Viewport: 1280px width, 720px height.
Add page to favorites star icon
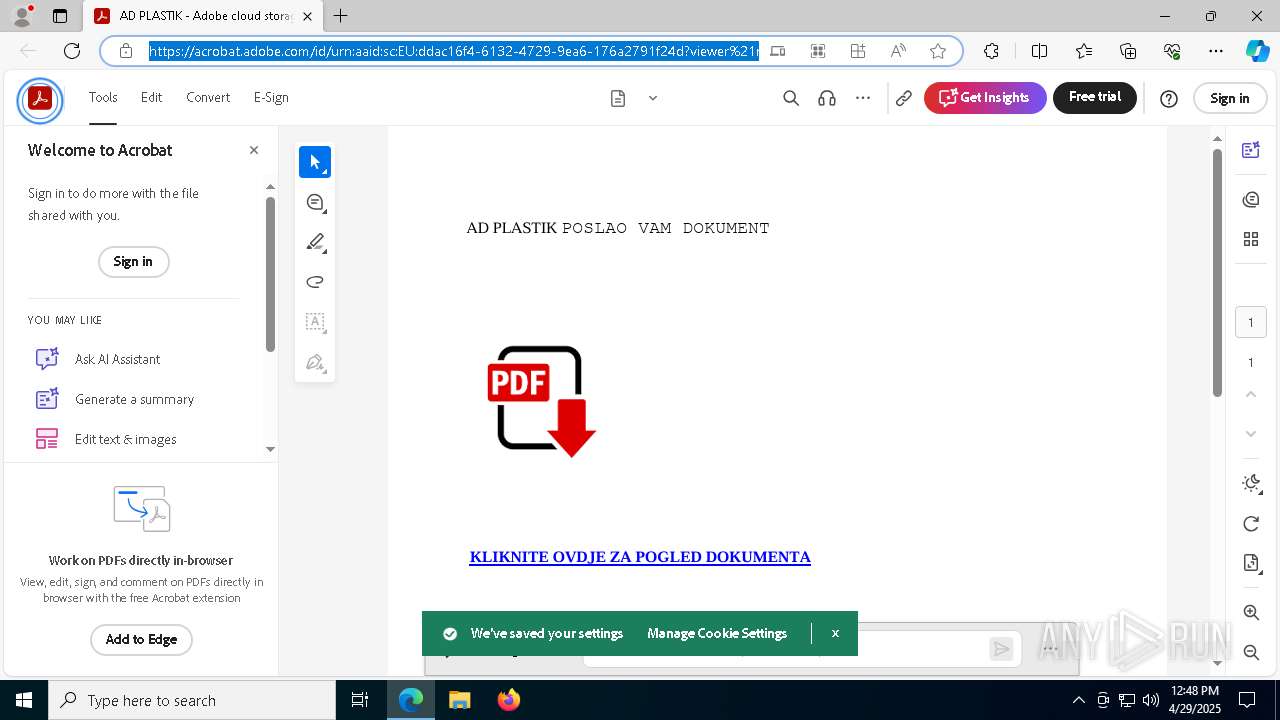click(938, 51)
